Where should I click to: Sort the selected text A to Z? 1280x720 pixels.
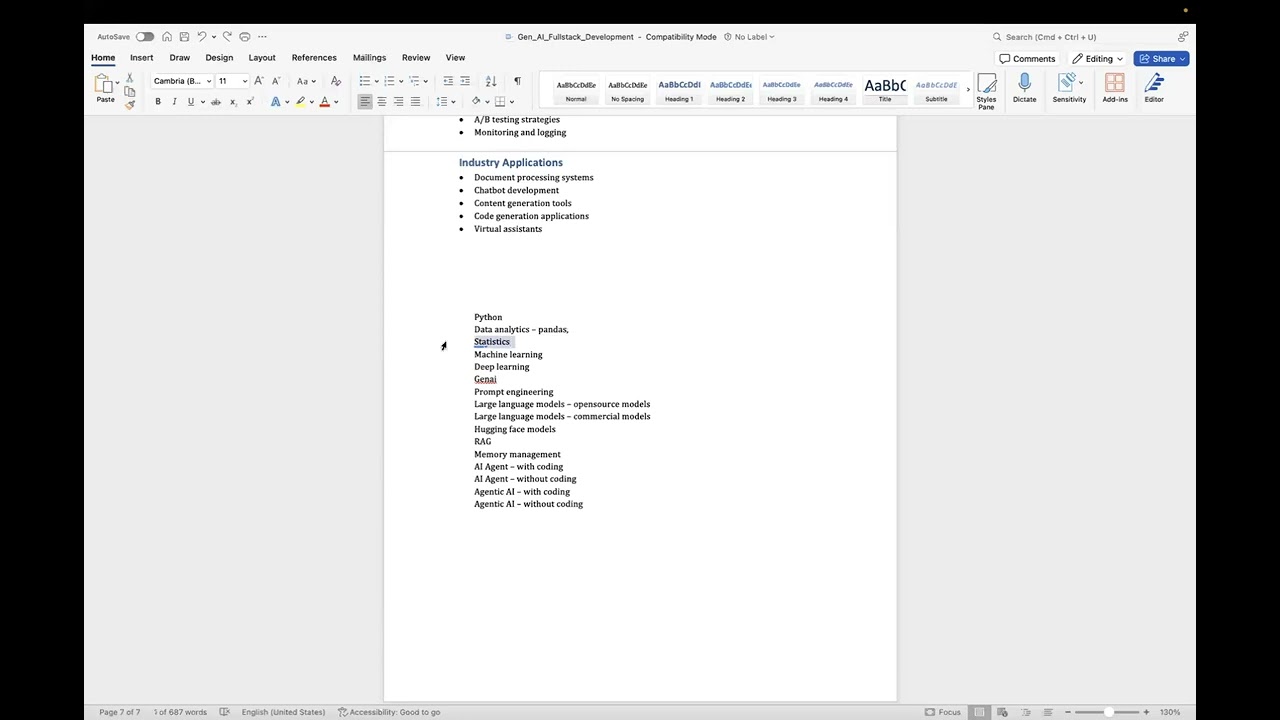pos(490,81)
